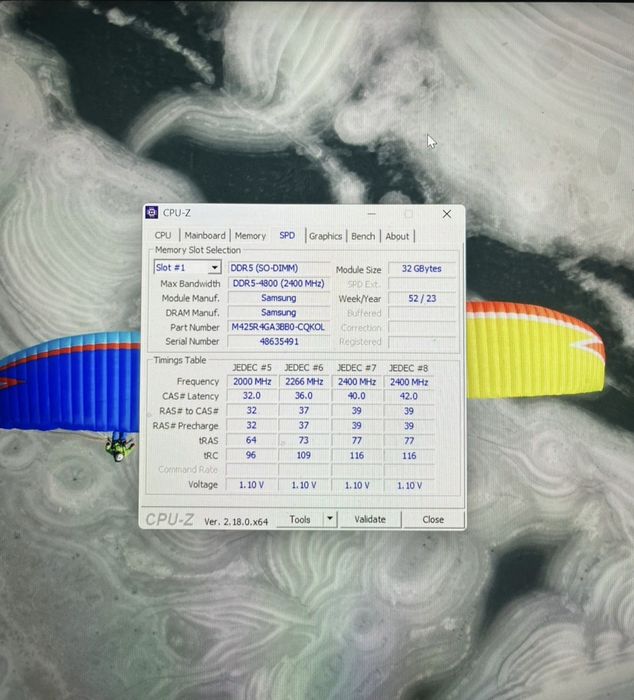634x700 pixels.
Task: Click the JEDEC #5 voltage 1.10 V cell
Action: 251,485
